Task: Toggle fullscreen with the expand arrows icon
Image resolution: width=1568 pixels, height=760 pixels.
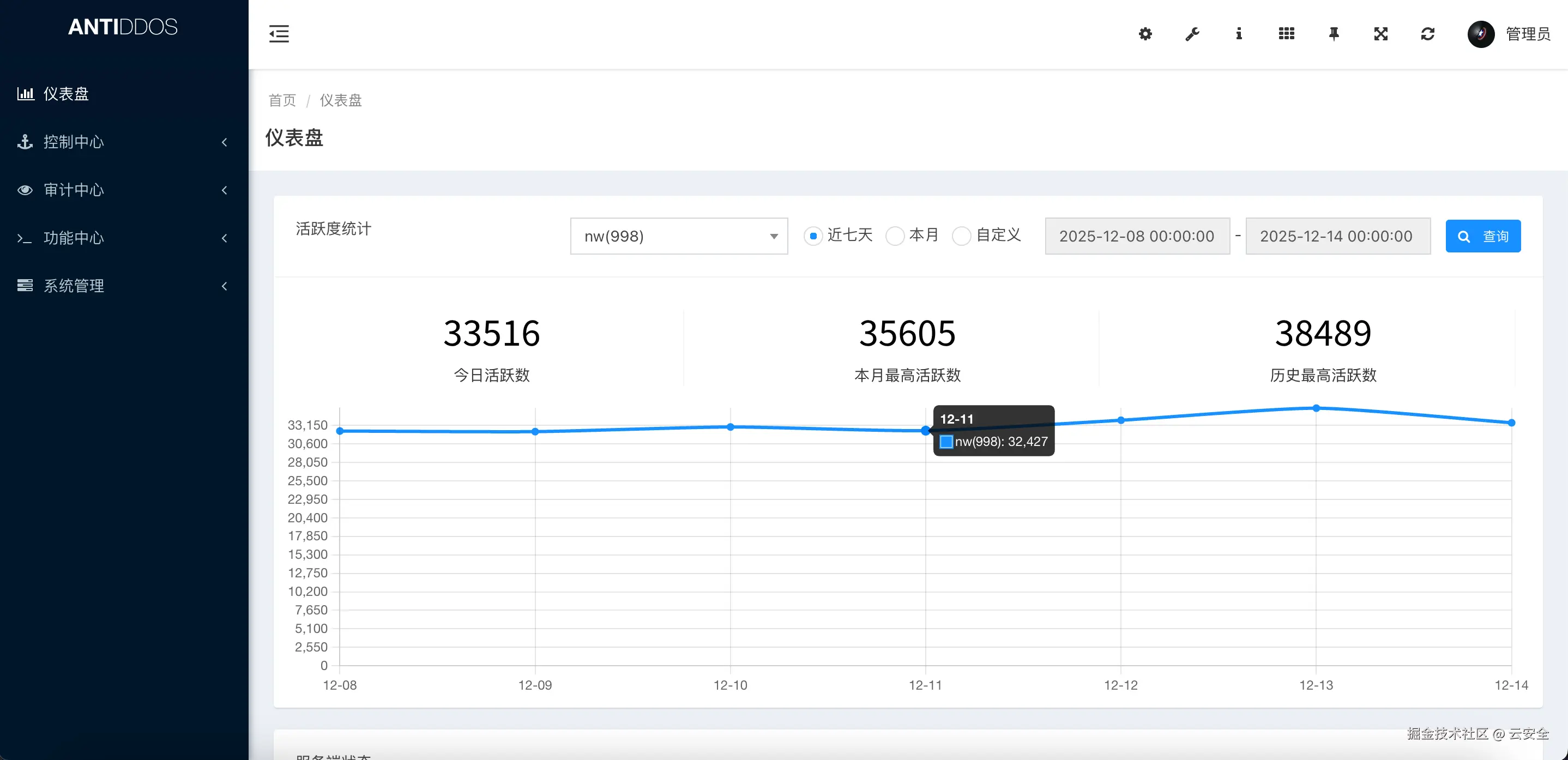Action: 1380,34
